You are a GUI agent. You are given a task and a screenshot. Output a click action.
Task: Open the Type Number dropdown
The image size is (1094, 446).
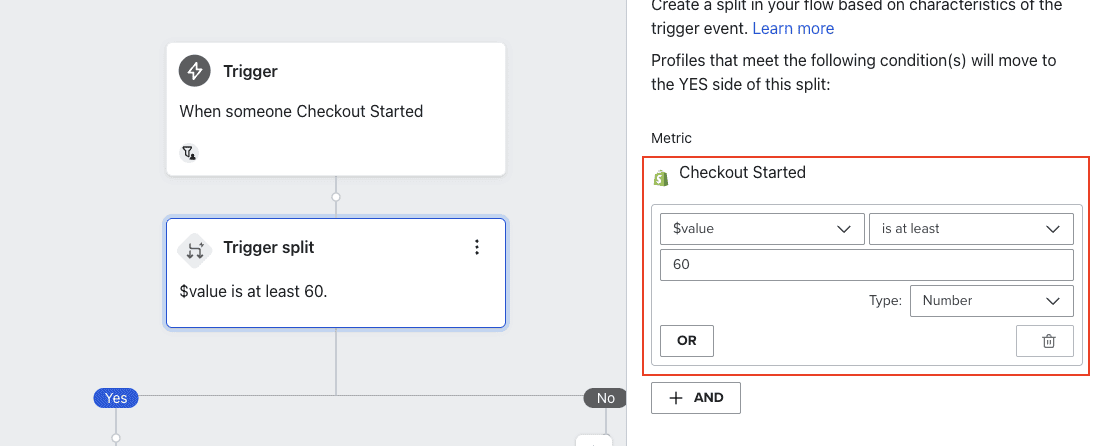pyautogui.click(x=991, y=300)
